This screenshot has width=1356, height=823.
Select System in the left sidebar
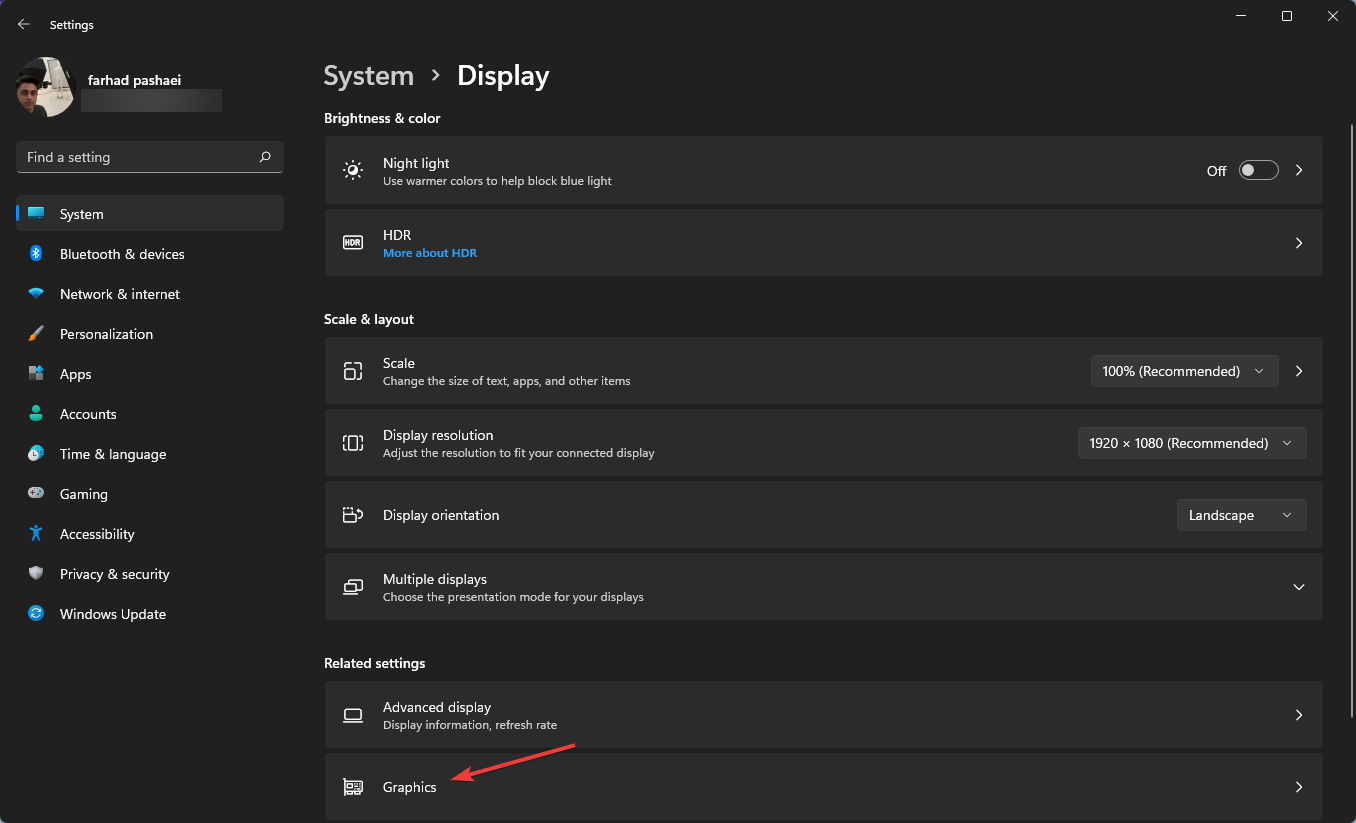click(81, 214)
